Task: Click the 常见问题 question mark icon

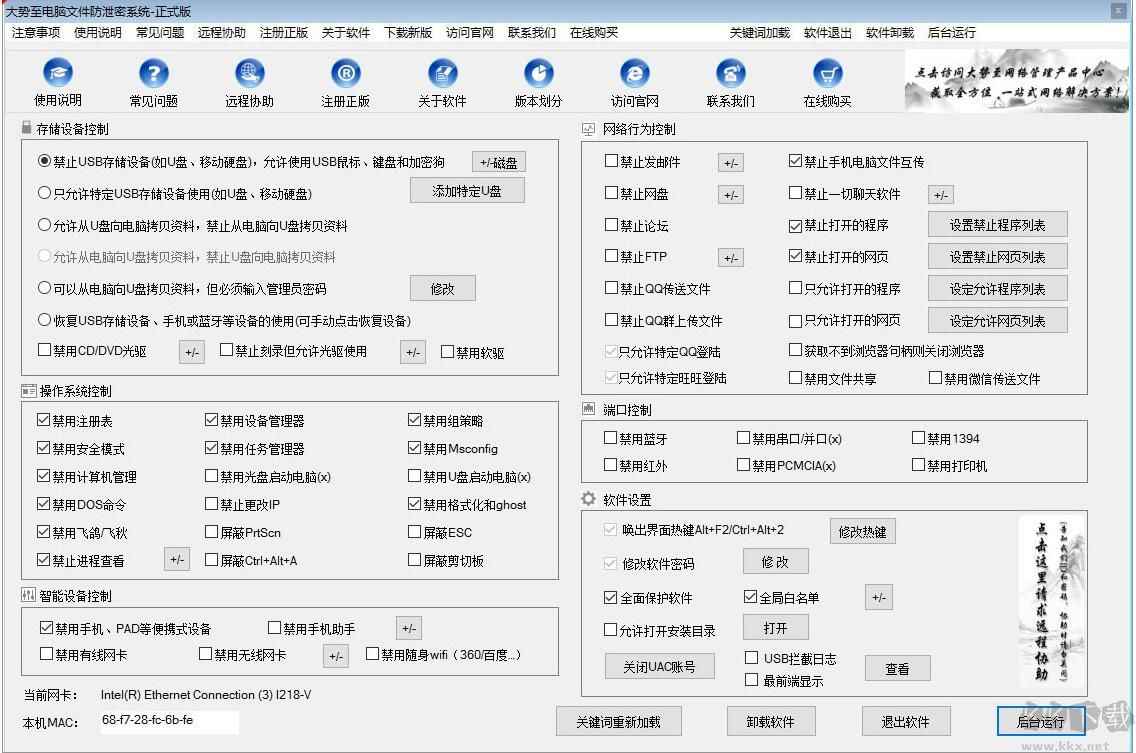Action: pos(152,82)
